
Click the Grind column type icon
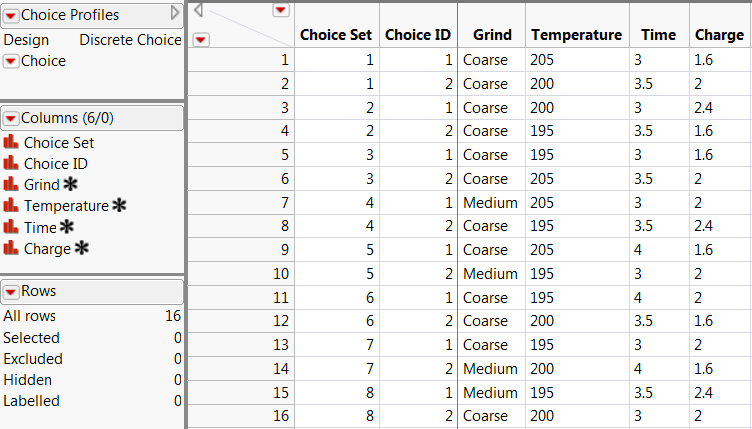12,185
